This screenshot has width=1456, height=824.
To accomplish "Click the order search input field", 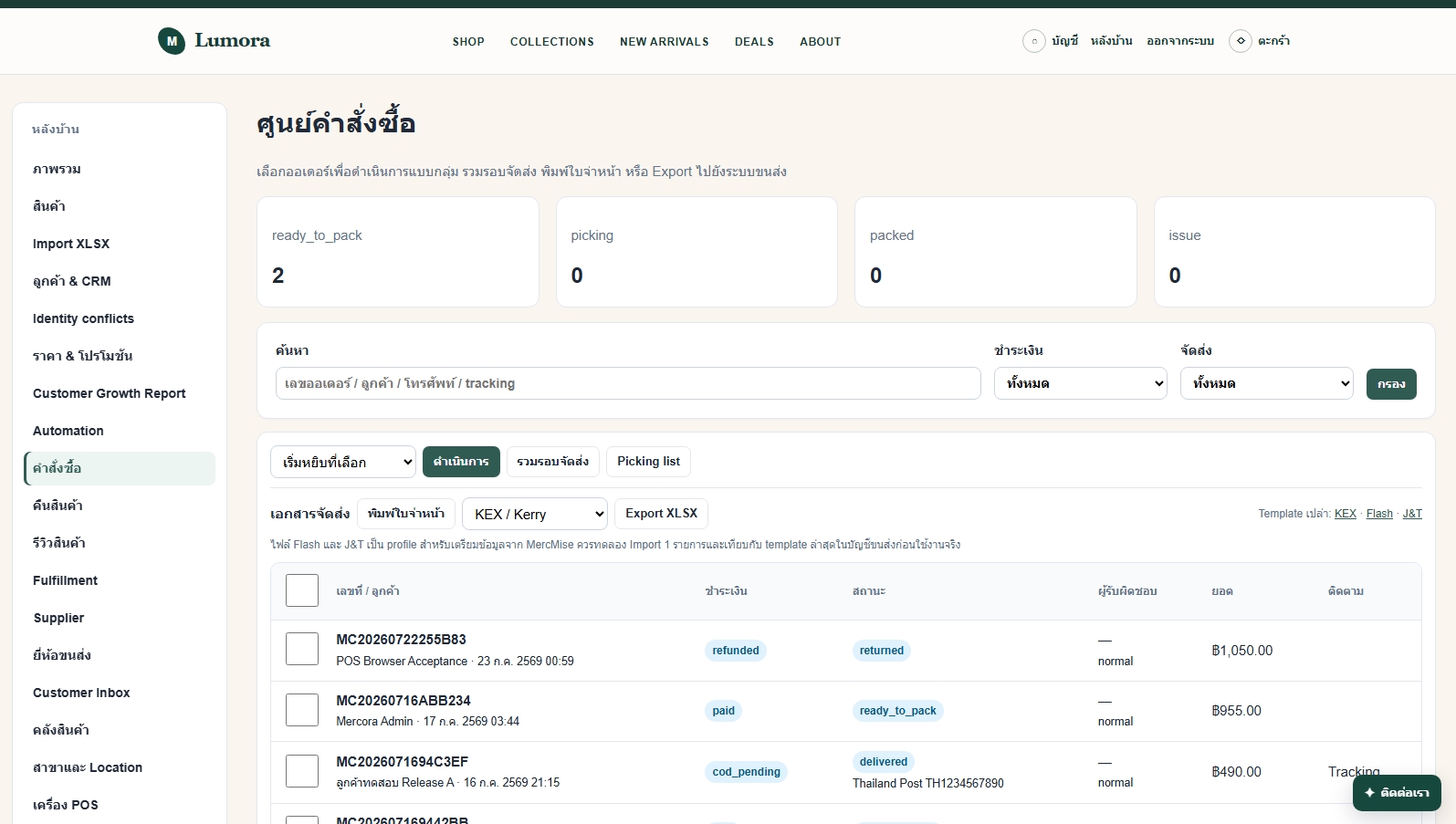I will coord(628,383).
